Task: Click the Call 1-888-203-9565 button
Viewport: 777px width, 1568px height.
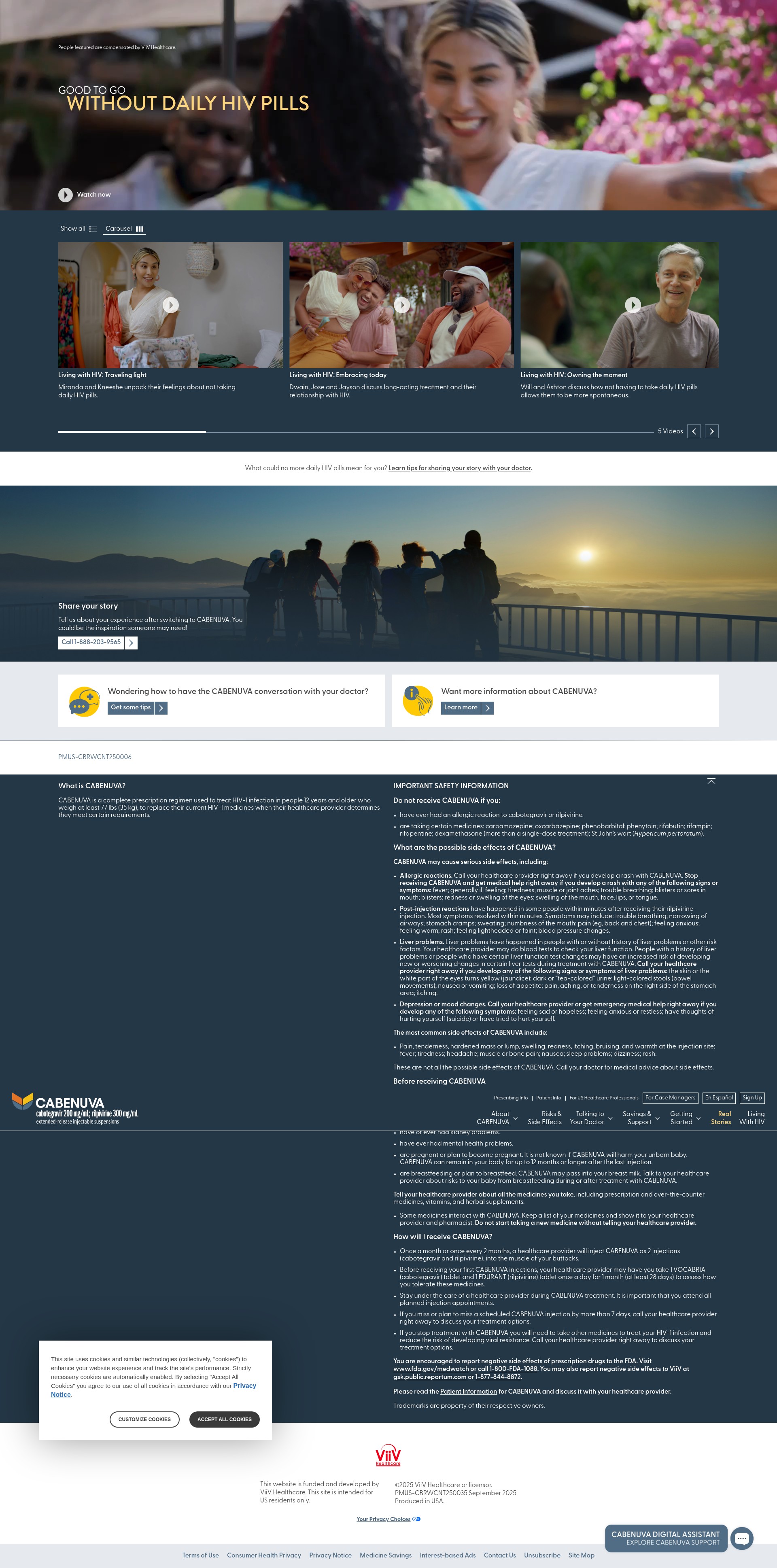Action: (91, 643)
